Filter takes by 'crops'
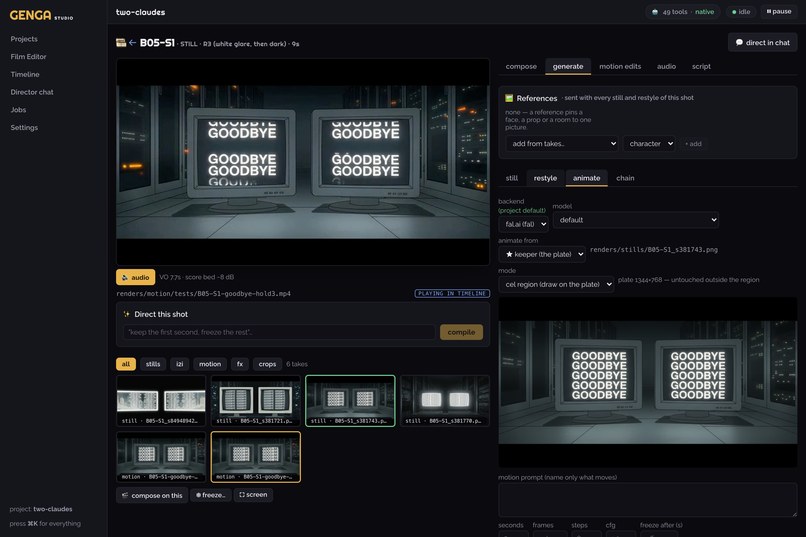This screenshot has width=806, height=537. point(267,364)
